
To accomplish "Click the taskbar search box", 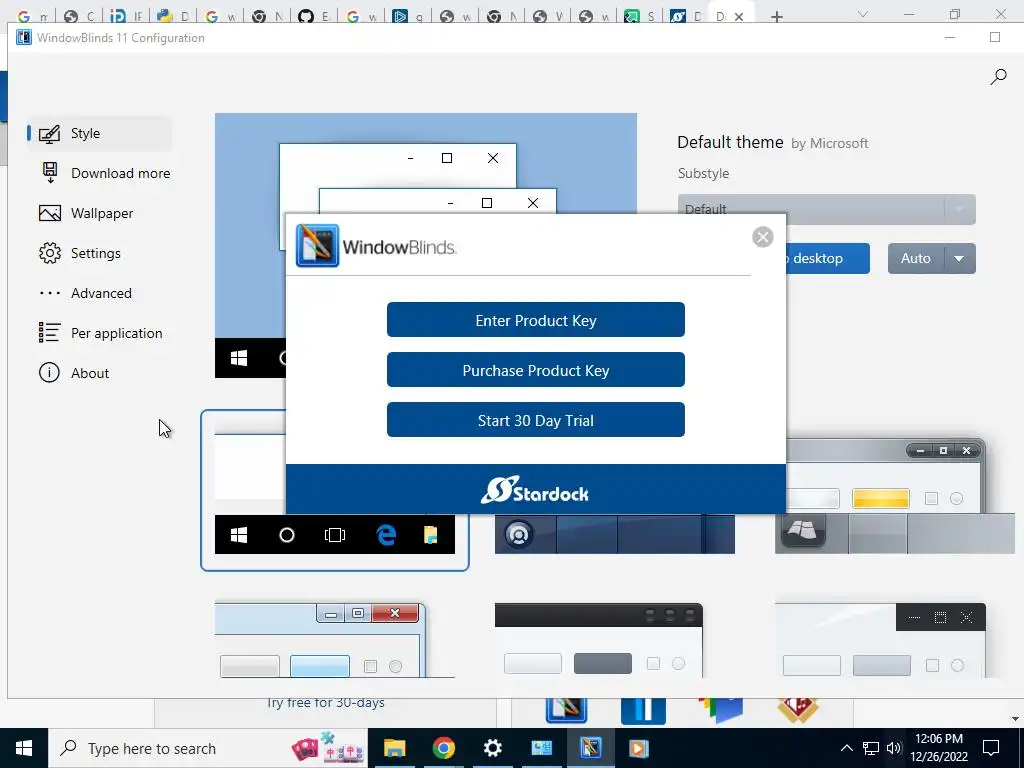I will (208, 748).
